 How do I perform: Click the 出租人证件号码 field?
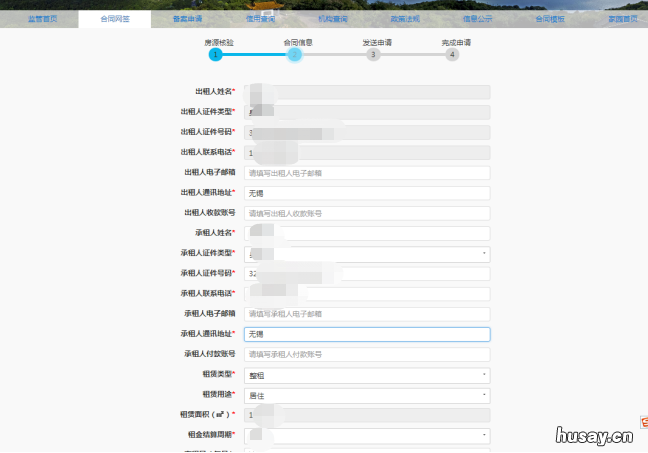[x=367, y=133]
